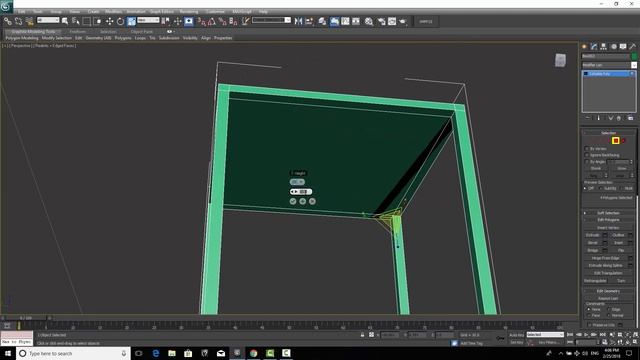Select the Face constraint radio

(x=589, y=316)
